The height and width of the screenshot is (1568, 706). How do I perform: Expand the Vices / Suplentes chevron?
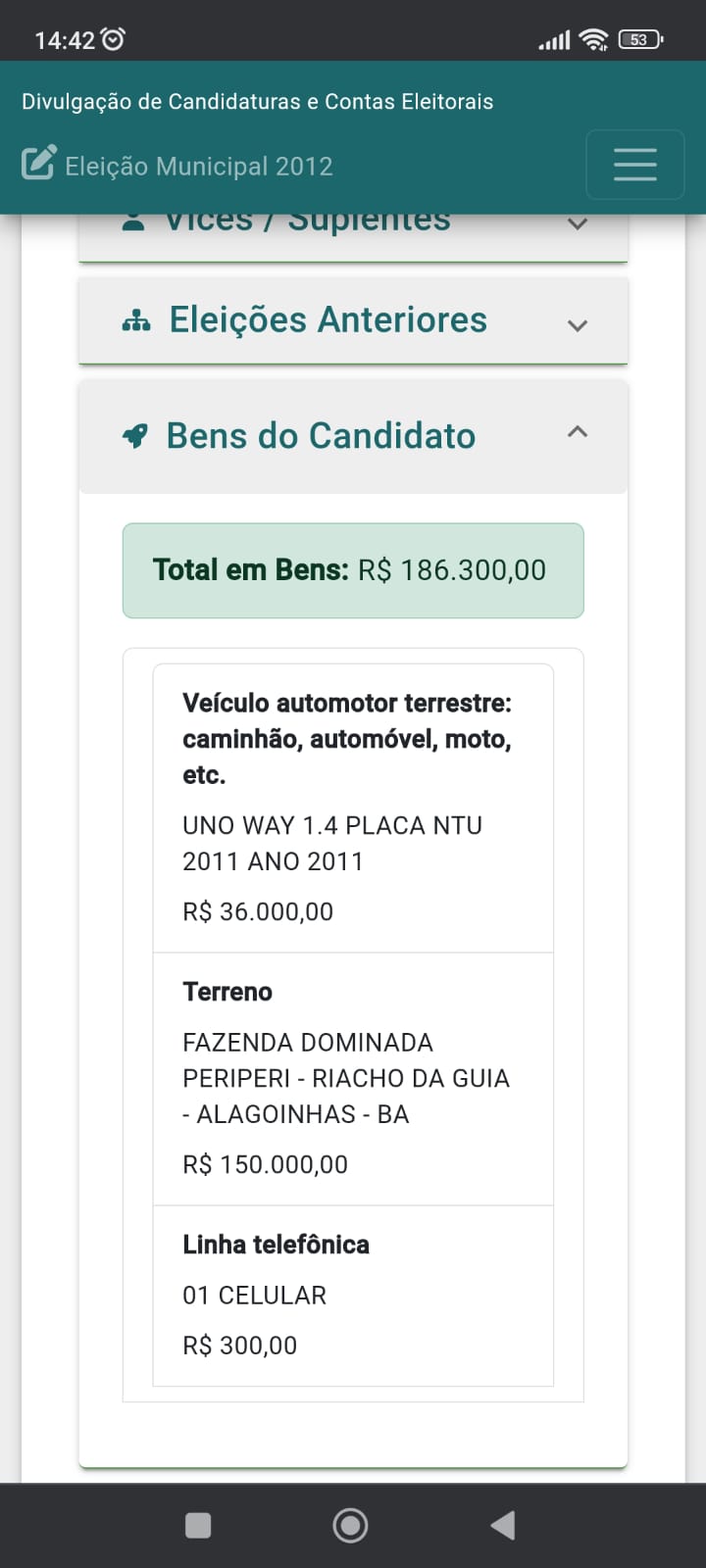pos(578,224)
